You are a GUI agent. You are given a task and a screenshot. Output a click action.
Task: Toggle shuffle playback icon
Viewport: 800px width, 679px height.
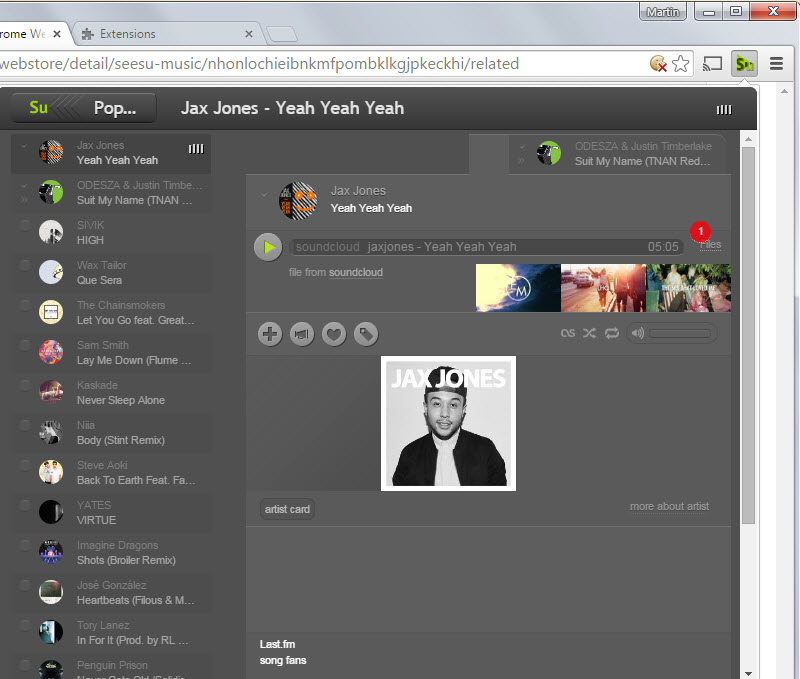pyautogui.click(x=589, y=333)
